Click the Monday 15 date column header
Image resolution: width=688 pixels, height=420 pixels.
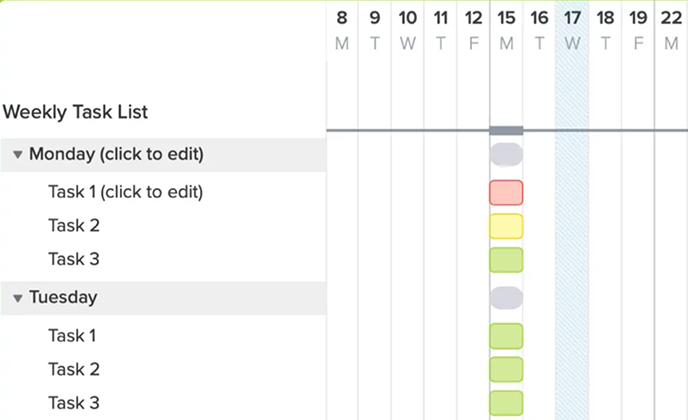(506, 29)
